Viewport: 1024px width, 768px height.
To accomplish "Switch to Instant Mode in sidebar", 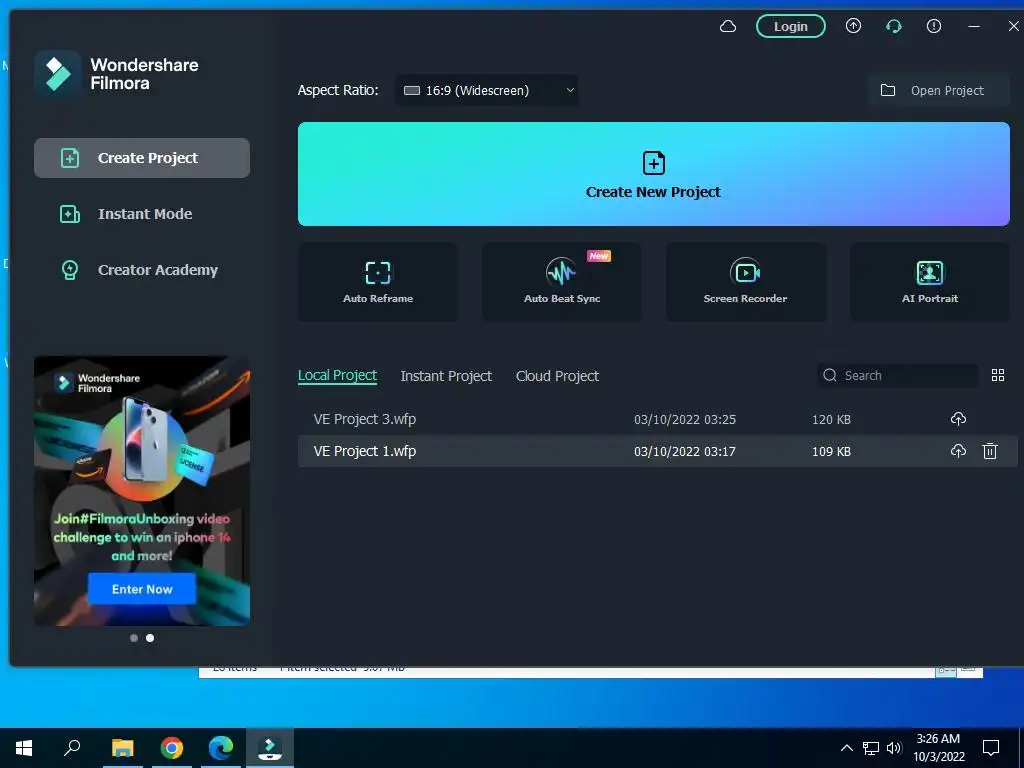I will pos(142,214).
